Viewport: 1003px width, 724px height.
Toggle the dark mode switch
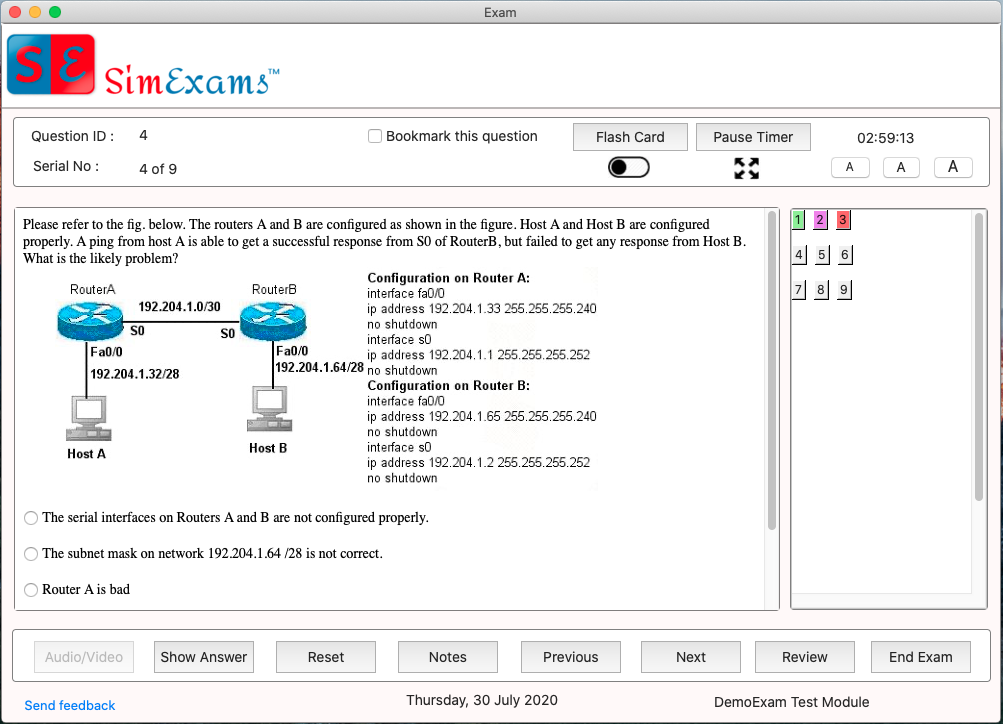tap(629, 168)
